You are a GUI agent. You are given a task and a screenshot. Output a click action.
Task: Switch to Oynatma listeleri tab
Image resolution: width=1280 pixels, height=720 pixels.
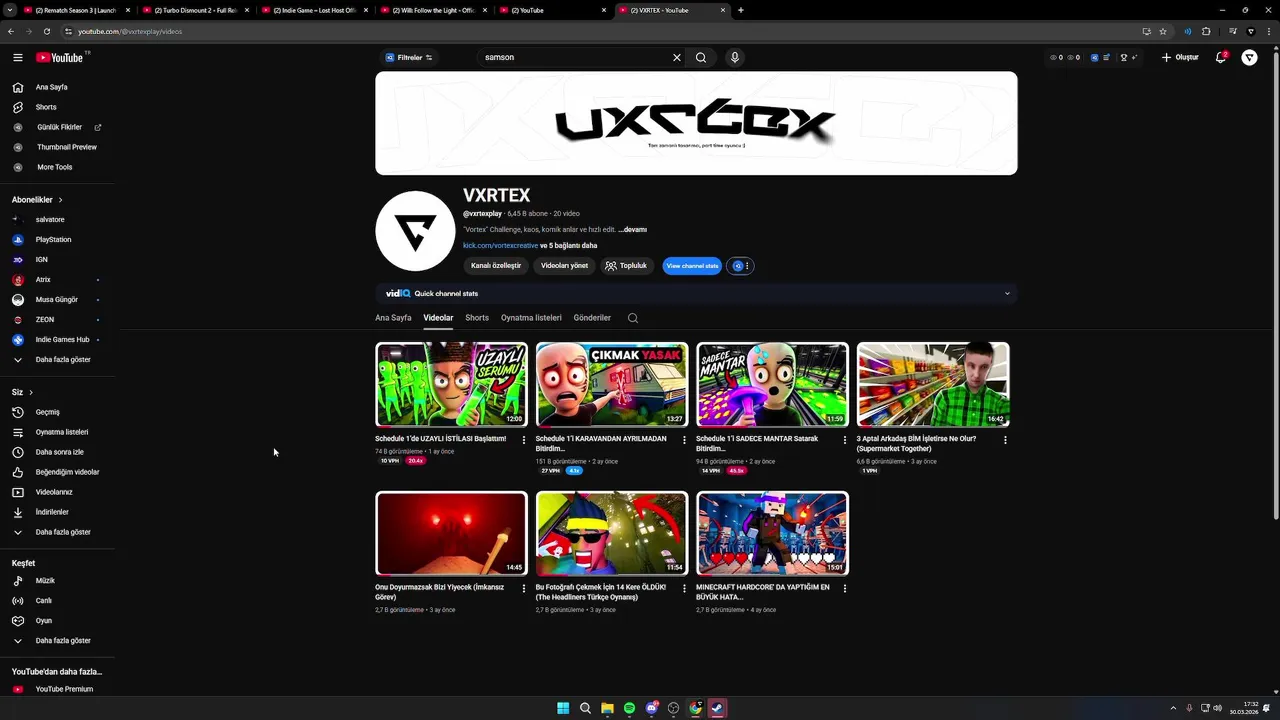click(531, 318)
